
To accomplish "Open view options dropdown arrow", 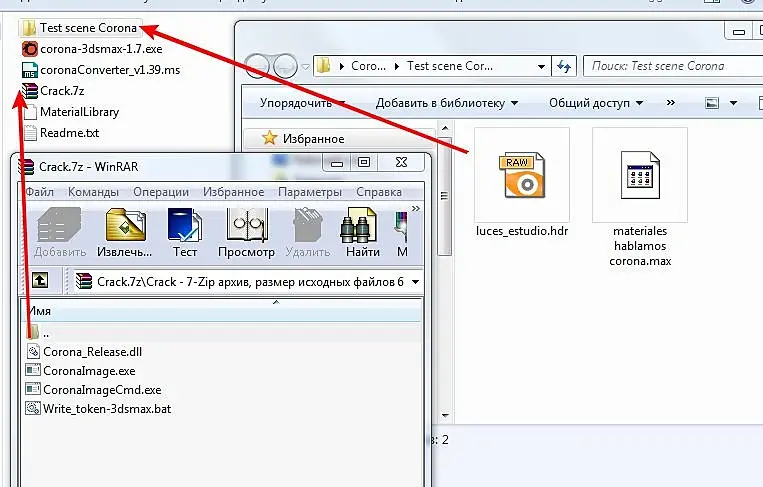I will click(733, 103).
